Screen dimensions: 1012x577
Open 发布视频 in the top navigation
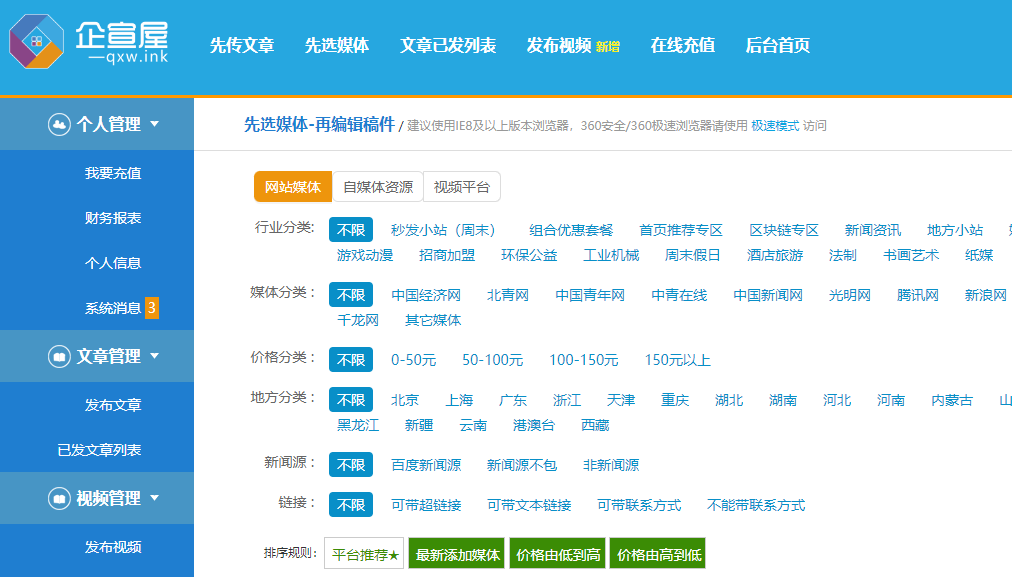click(x=559, y=46)
